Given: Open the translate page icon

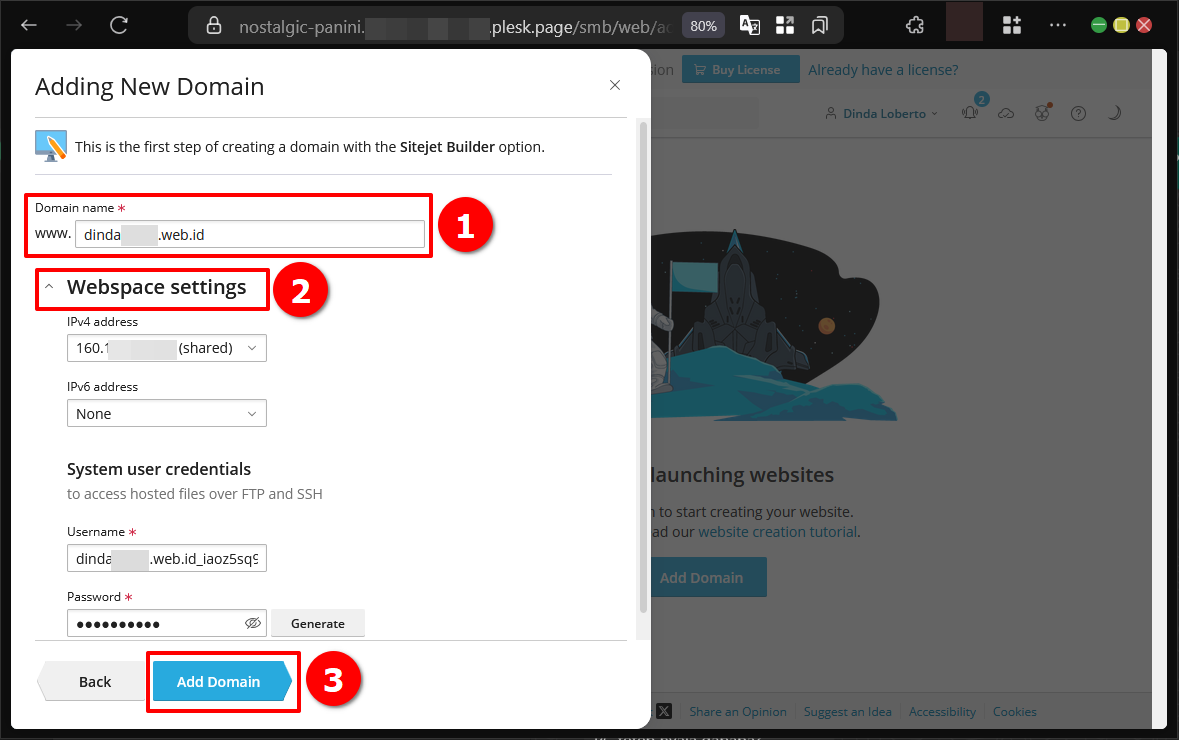Looking at the screenshot, I should pyautogui.click(x=749, y=25).
